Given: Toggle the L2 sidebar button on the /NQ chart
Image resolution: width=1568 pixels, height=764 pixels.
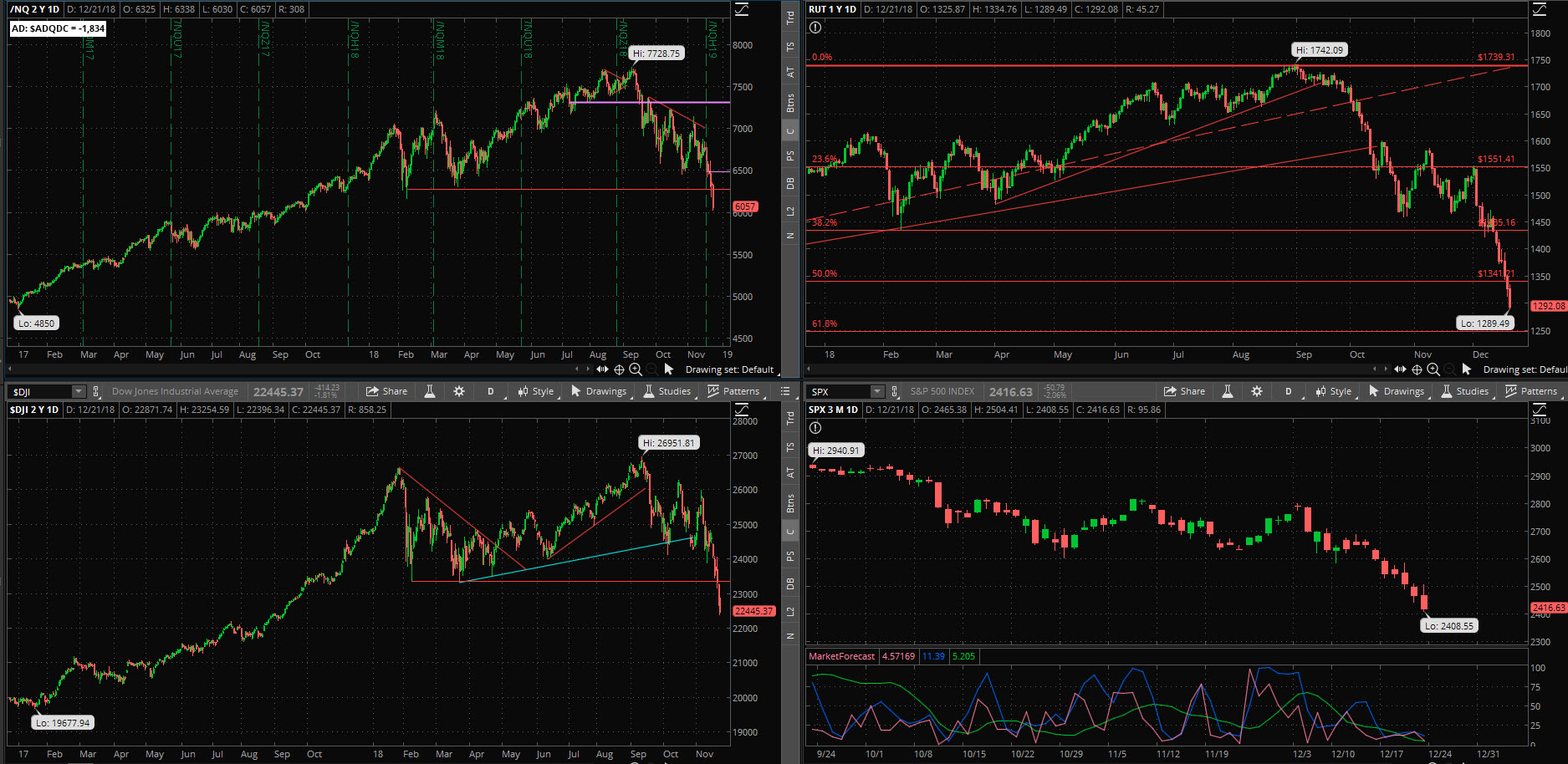Looking at the screenshot, I should [x=790, y=211].
